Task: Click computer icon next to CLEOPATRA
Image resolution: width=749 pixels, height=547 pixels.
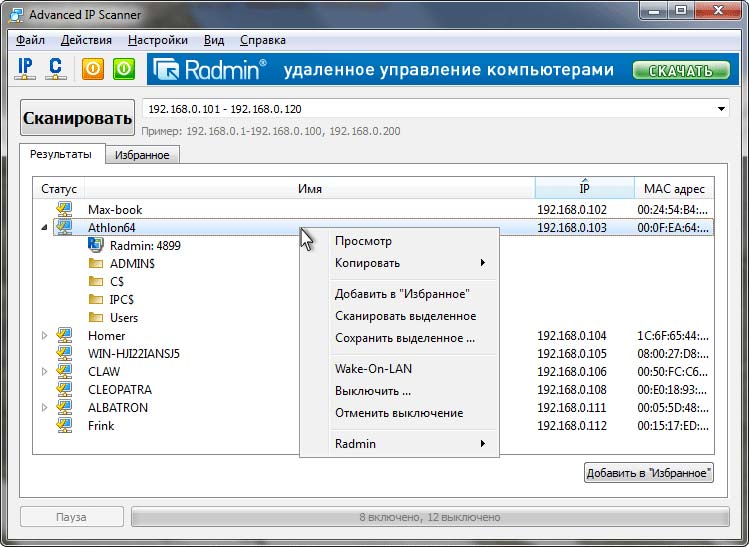Action: point(64,389)
